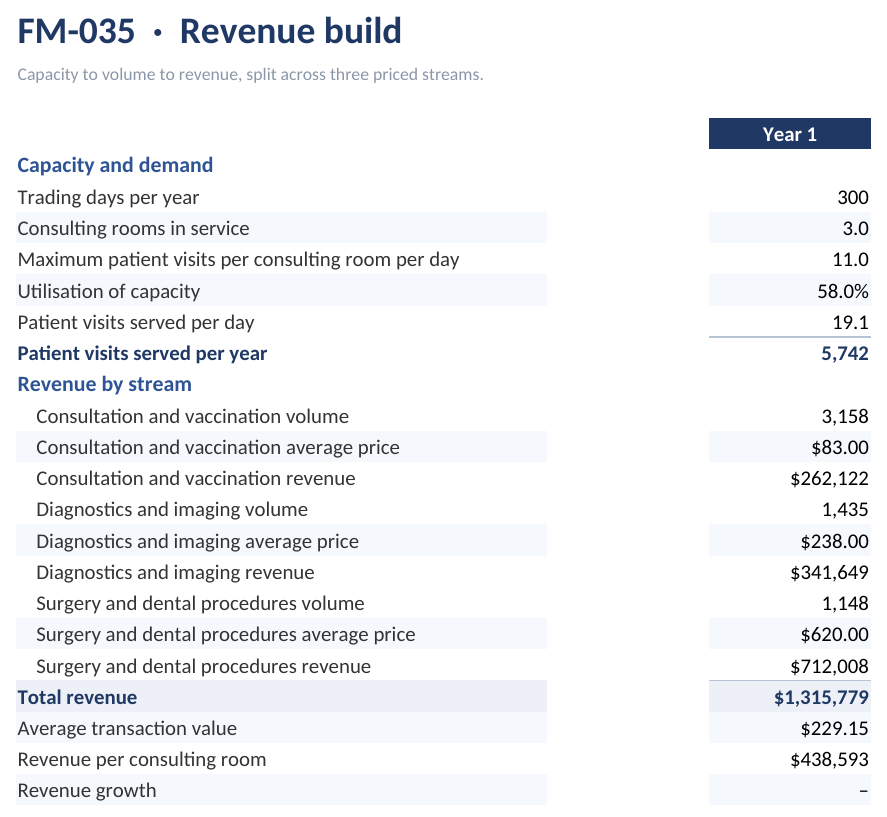
Task: Select 'Consultation and vaccination revenue' label
Action: click(x=196, y=479)
